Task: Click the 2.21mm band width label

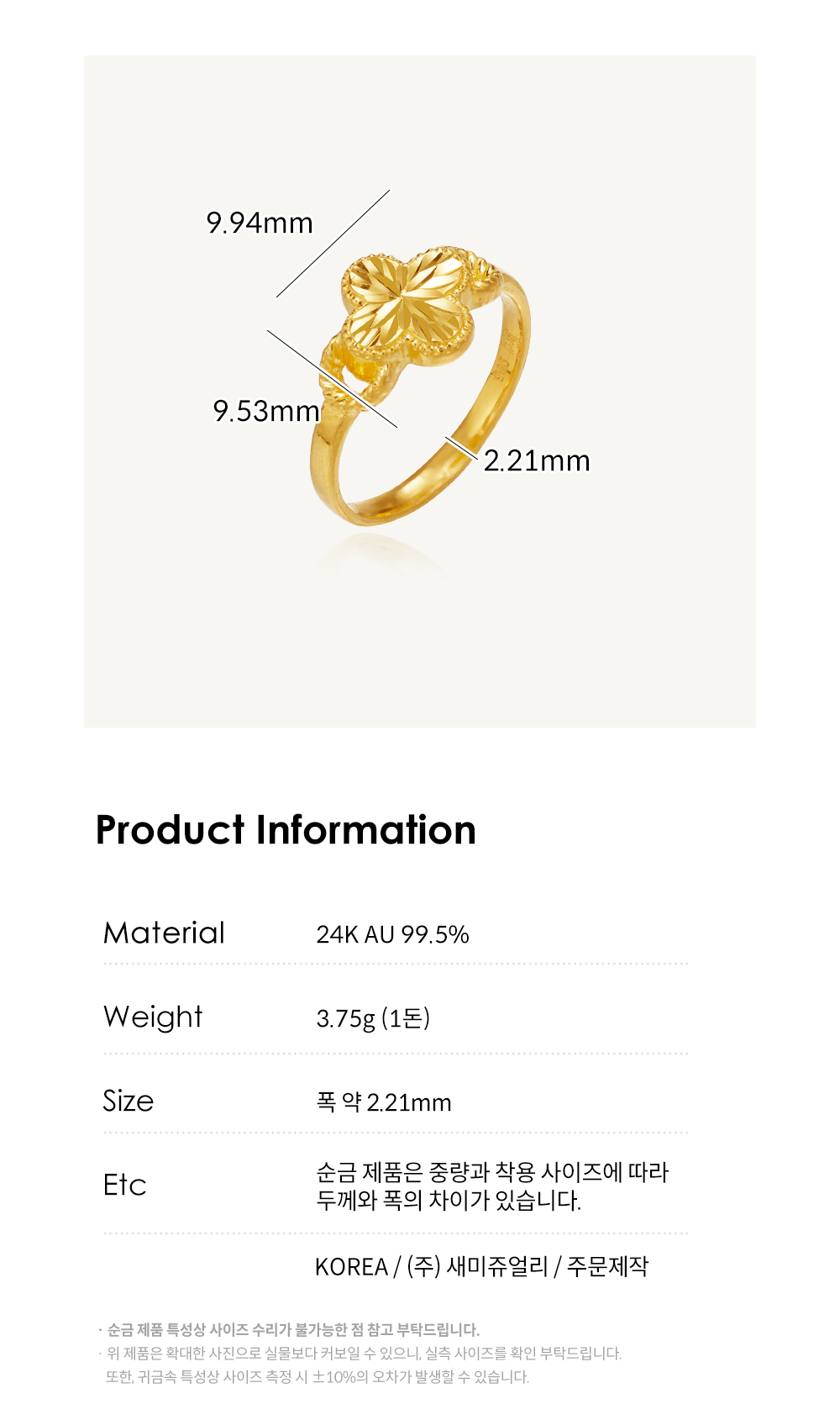Action: 537,461
